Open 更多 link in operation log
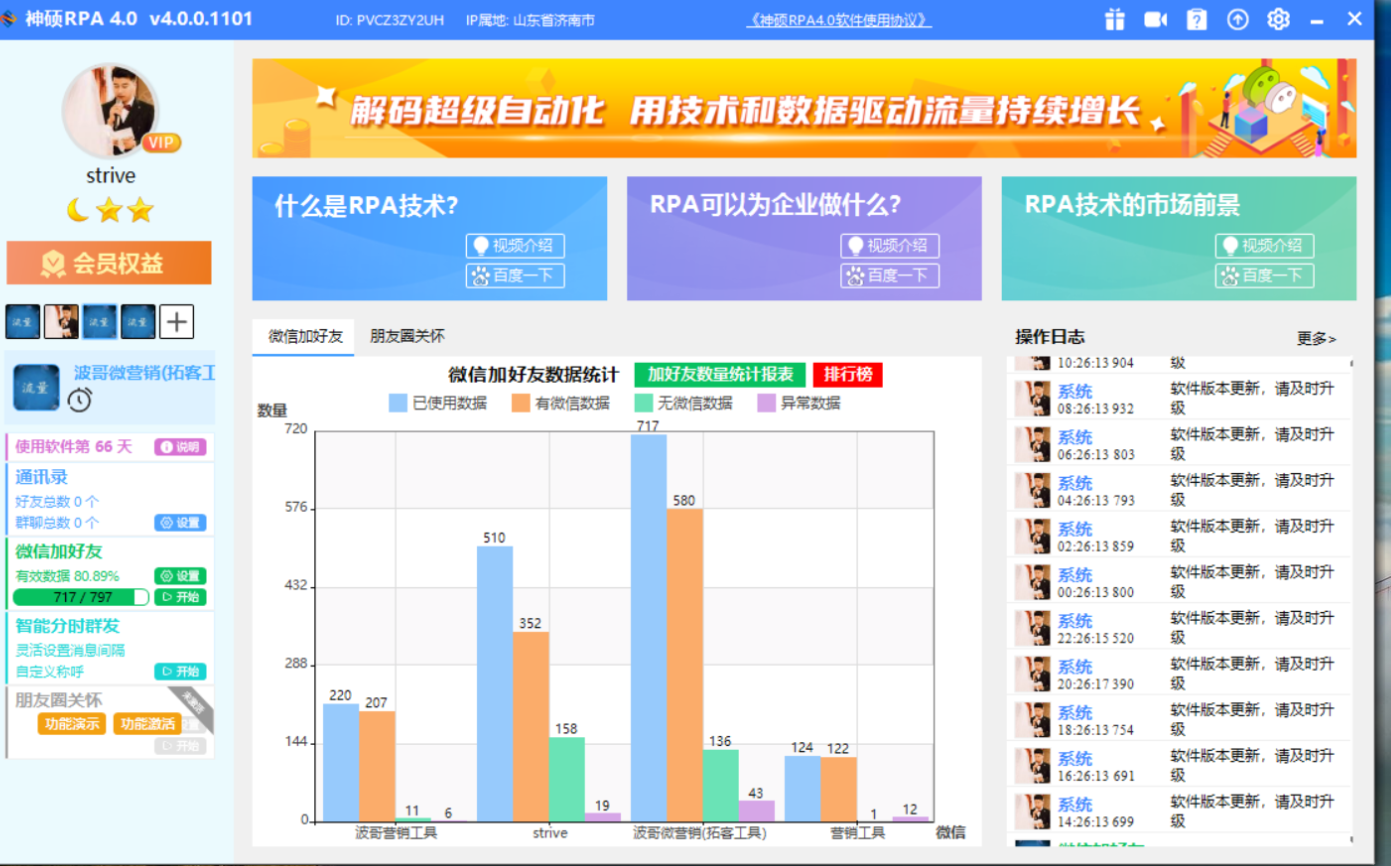The height and width of the screenshot is (866, 1391). [1316, 339]
